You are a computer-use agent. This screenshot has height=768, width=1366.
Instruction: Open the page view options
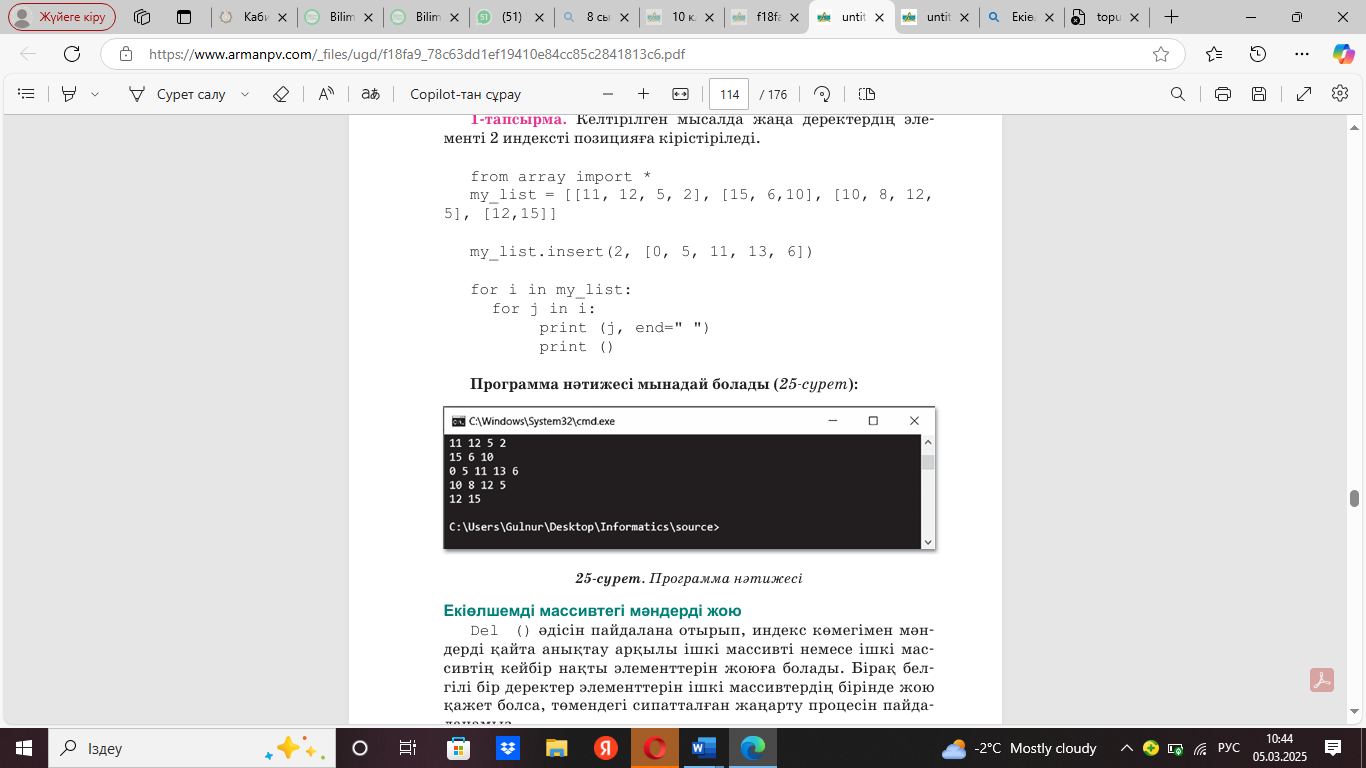pyautogui.click(x=866, y=94)
